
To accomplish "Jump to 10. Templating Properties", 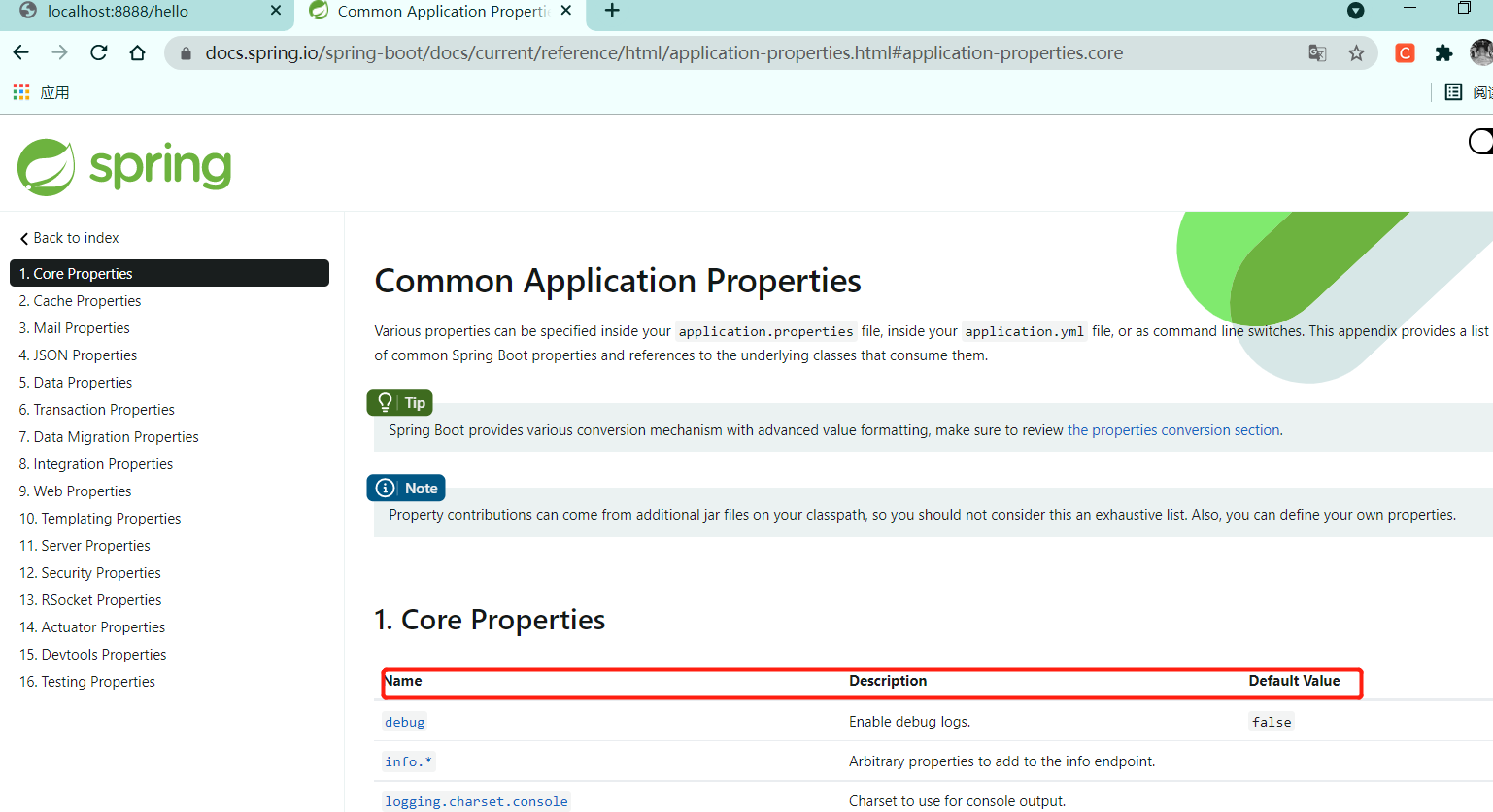I will (x=100, y=519).
